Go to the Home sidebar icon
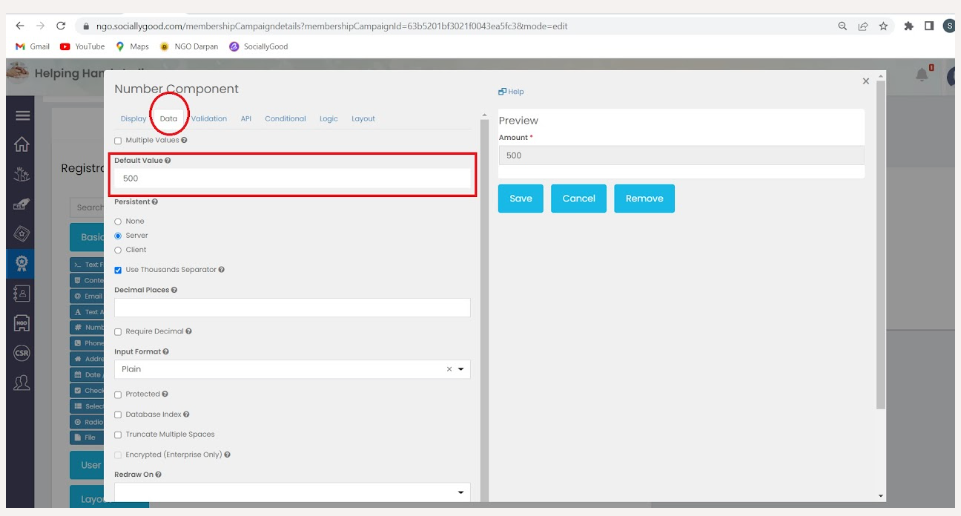 click(21, 145)
